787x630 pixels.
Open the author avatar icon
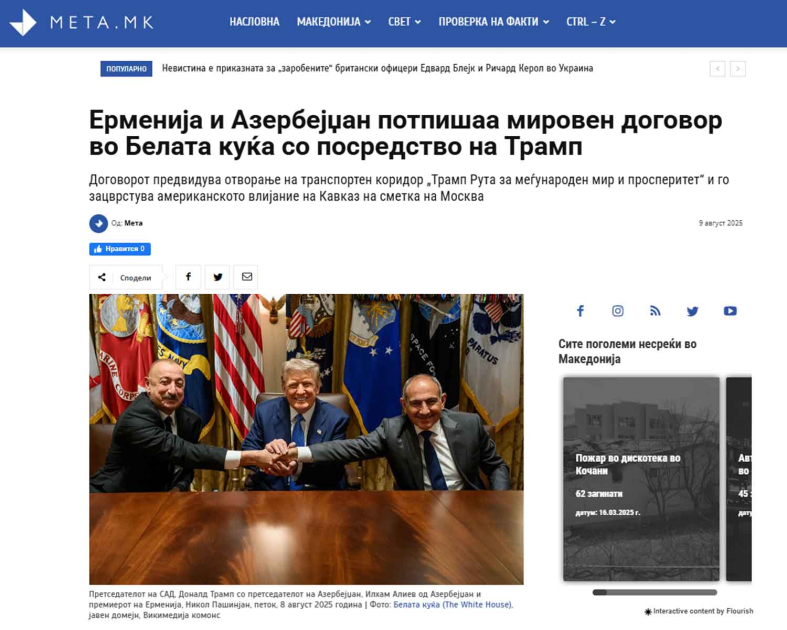(98, 223)
